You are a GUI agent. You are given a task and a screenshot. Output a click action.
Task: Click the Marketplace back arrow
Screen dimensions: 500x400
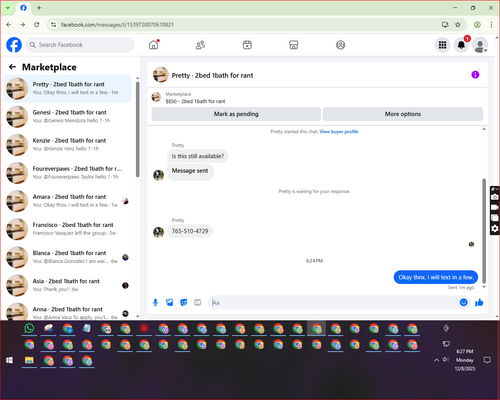pyautogui.click(x=12, y=67)
